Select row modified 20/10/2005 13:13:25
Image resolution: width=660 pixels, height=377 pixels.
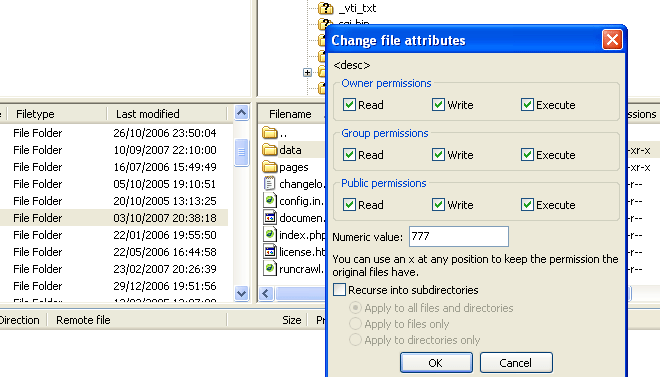(x=114, y=201)
